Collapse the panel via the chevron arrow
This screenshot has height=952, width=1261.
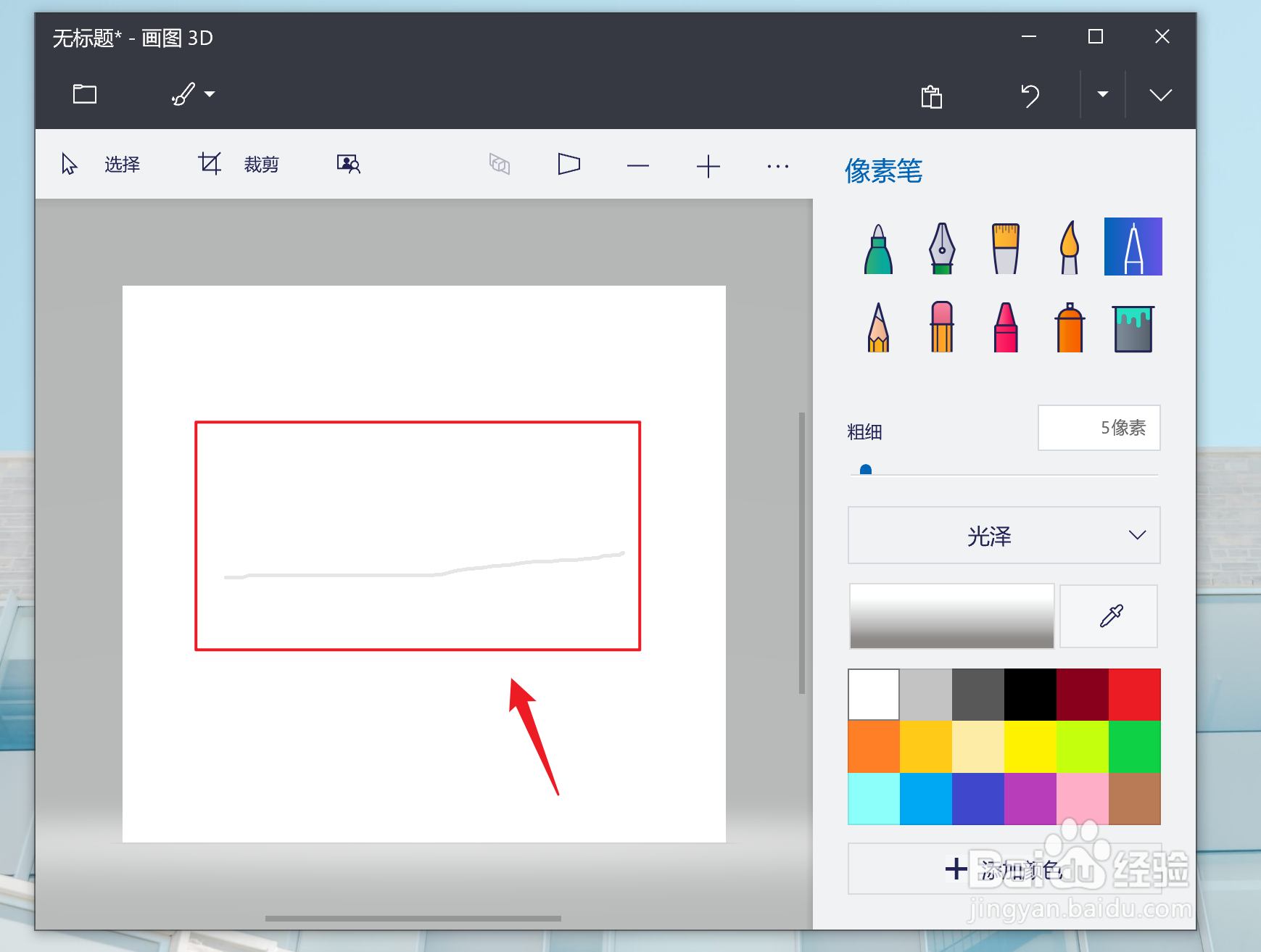tap(1161, 94)
